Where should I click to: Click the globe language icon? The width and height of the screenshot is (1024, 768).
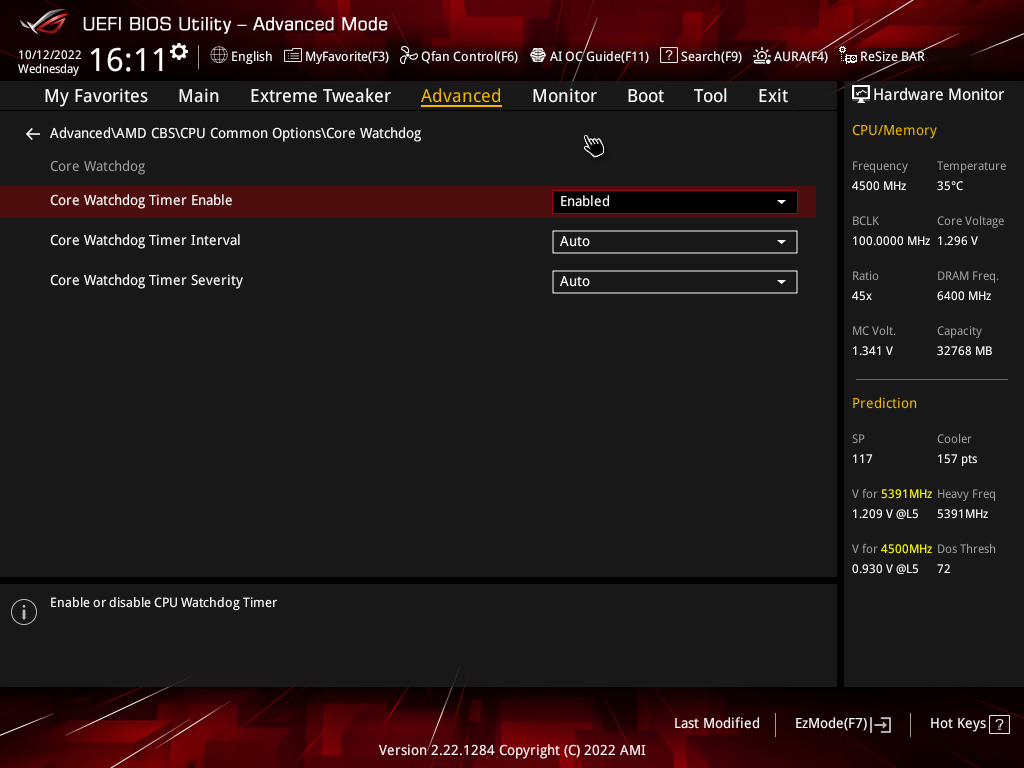pos(219,56)
